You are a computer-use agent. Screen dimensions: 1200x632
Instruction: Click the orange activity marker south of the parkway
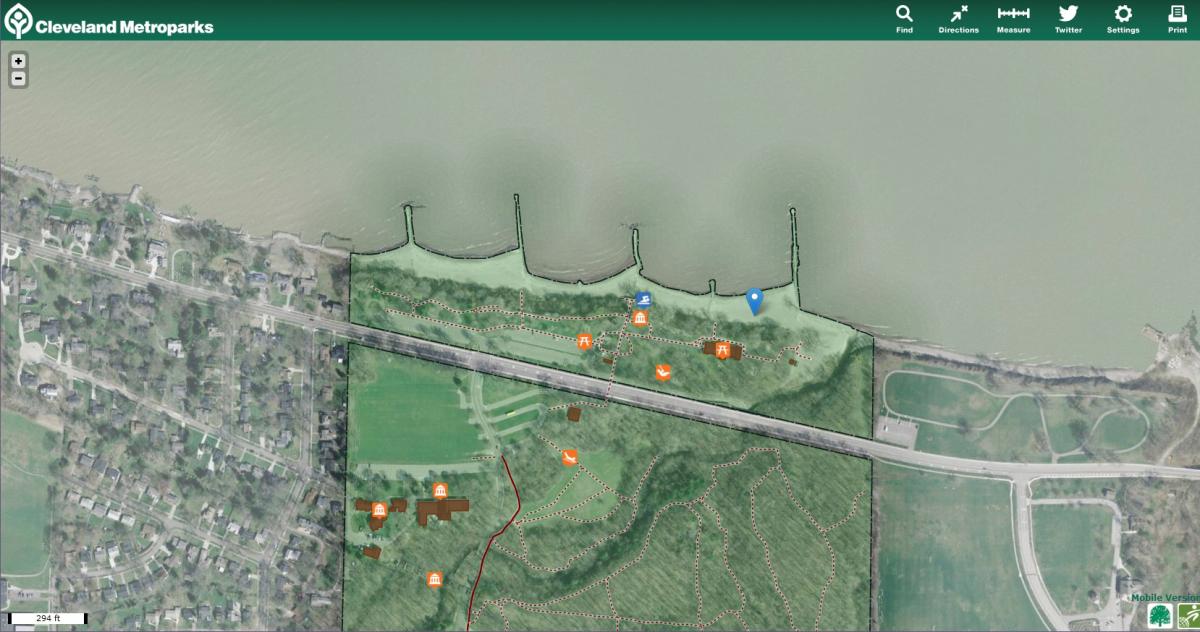pos(569,458)
